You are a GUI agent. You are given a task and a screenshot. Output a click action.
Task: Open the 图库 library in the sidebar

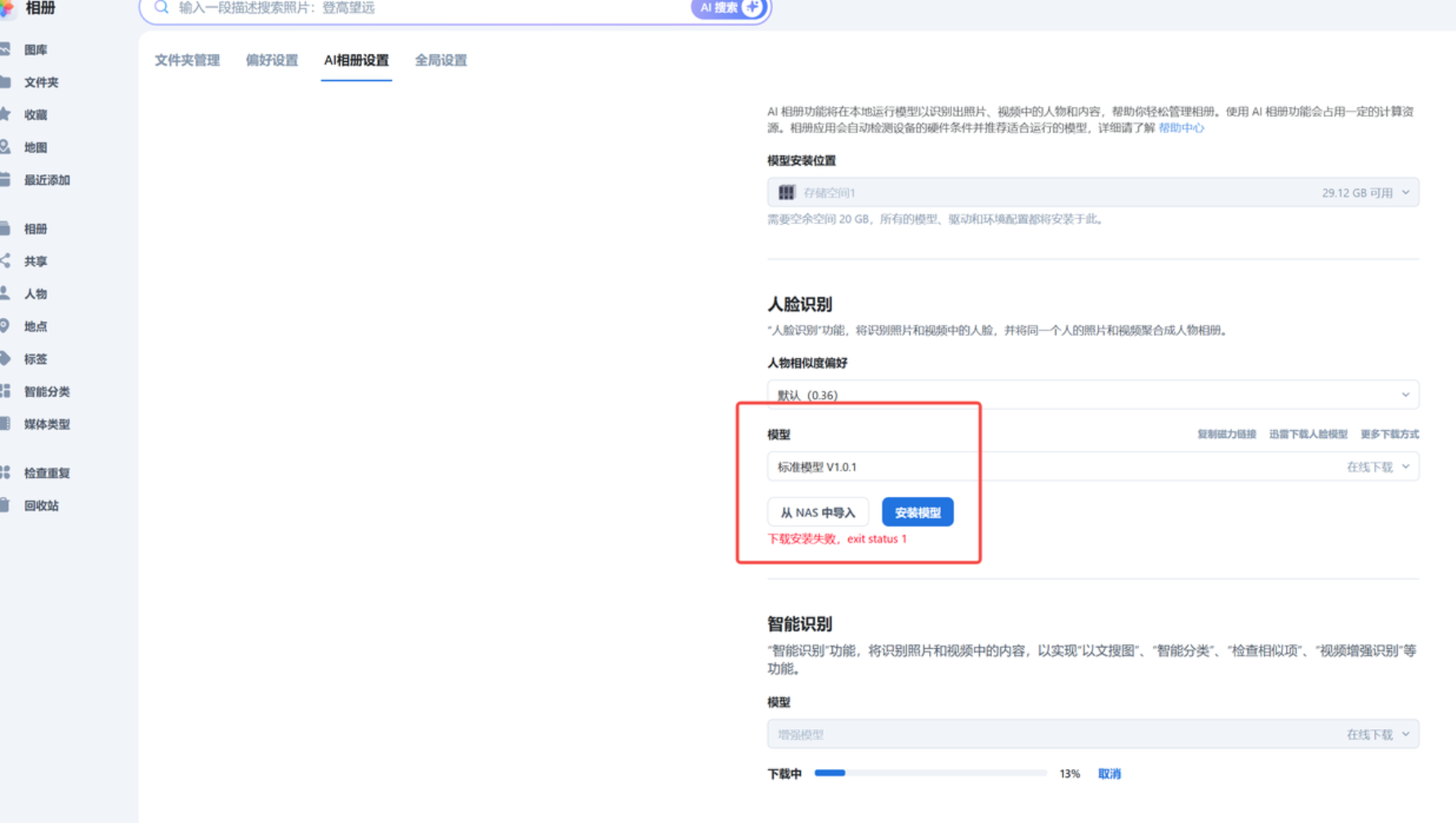35,50
